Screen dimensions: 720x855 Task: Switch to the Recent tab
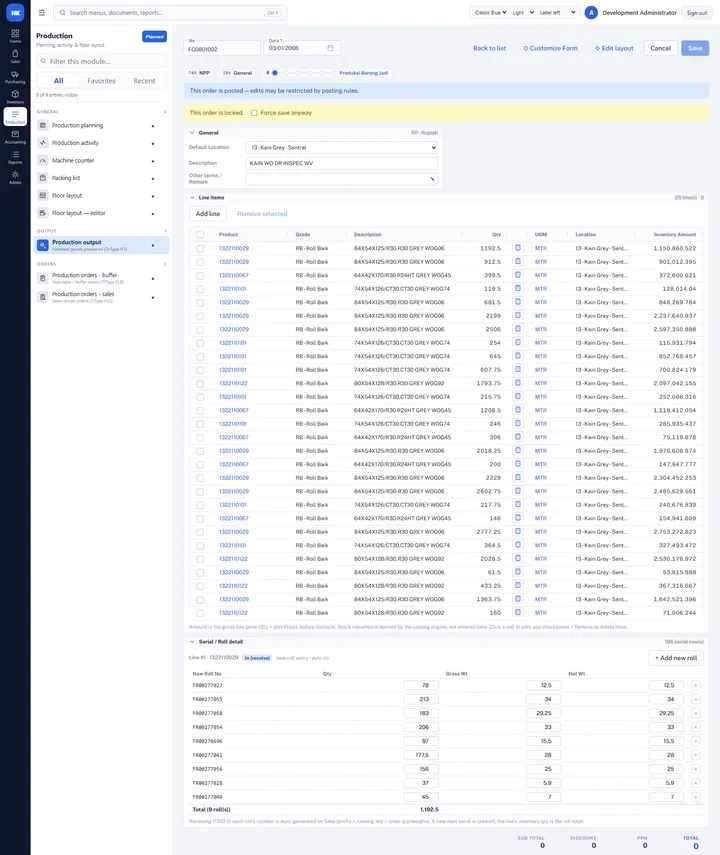point(144,81)
